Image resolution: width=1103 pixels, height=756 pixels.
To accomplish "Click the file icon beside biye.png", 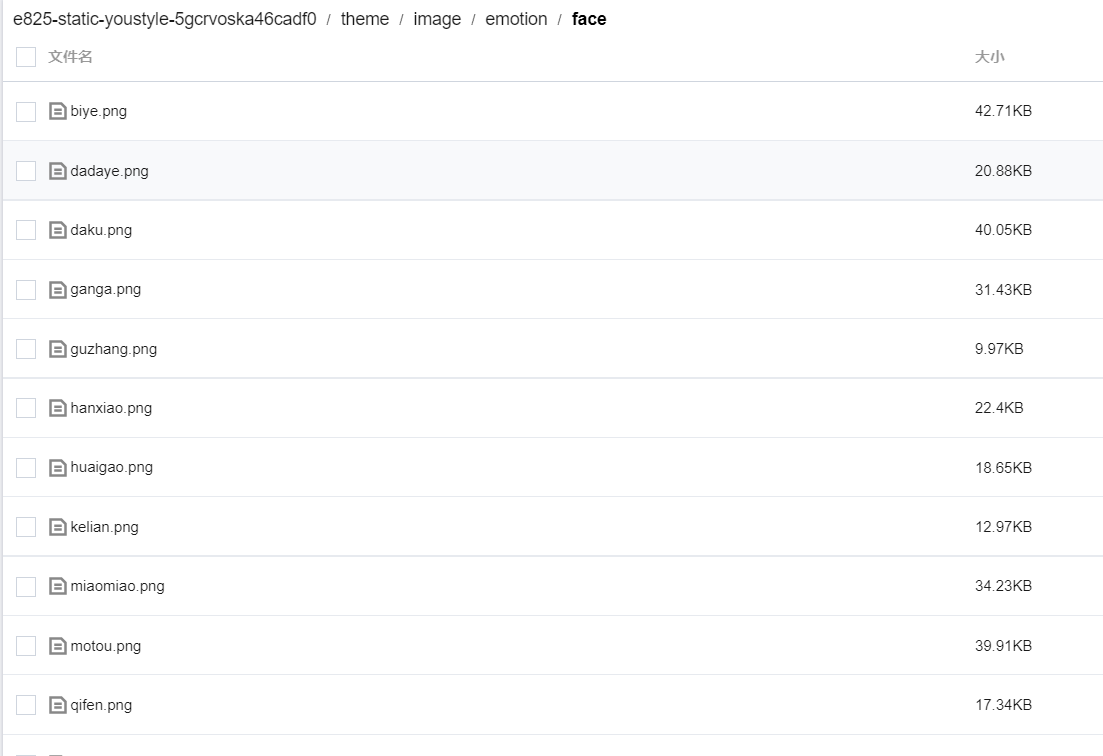I will (x=58, y=111).
